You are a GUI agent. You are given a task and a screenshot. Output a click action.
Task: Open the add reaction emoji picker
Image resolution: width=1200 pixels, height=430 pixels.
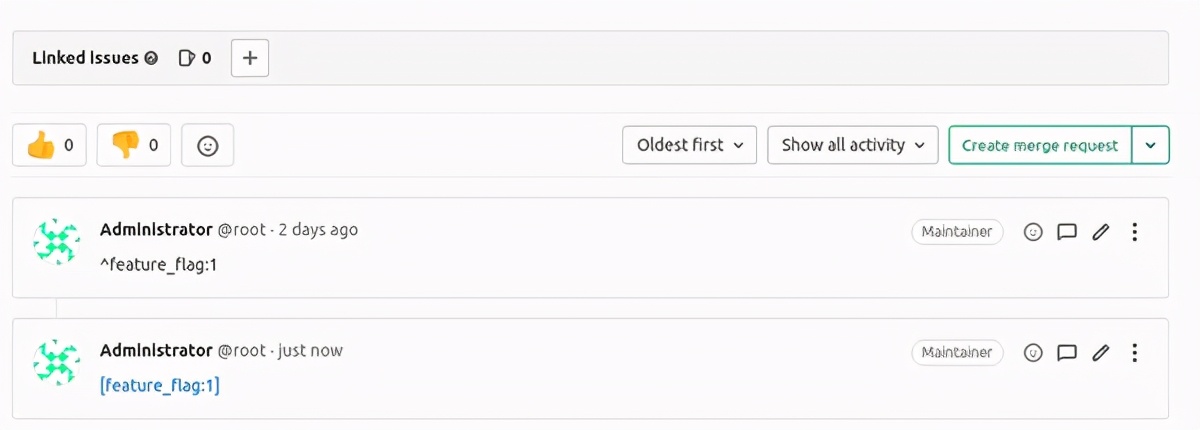pos(207,145)
